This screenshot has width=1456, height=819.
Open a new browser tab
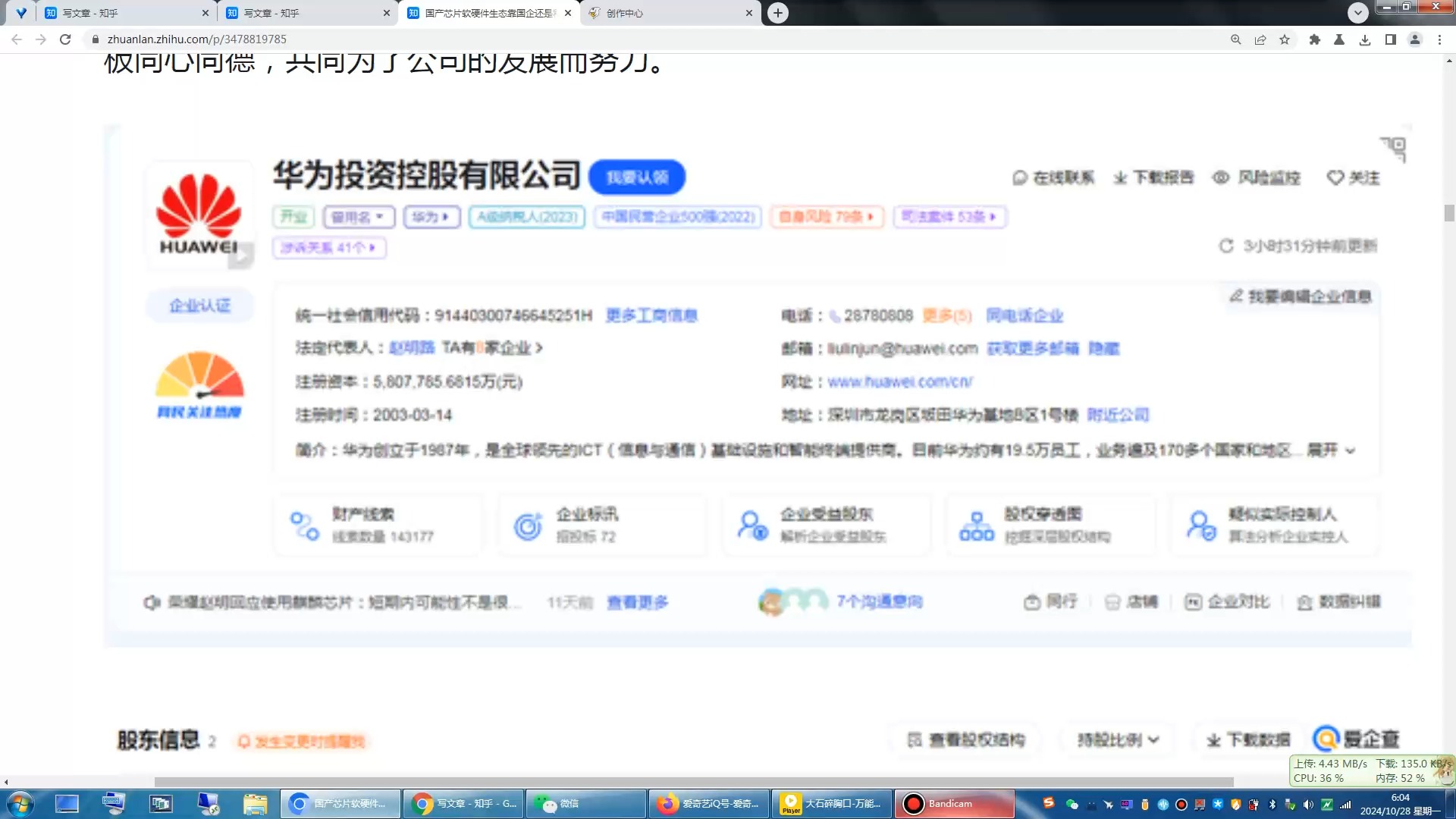pos(778,13)
